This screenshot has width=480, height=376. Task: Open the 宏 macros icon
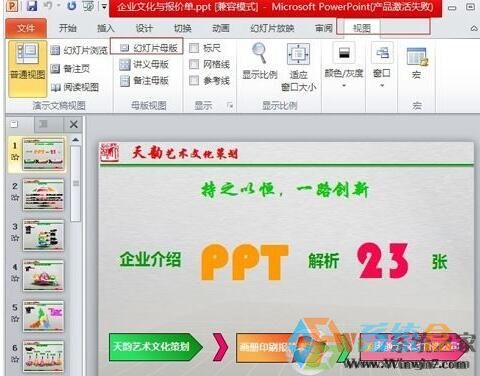(x=417, y=57)
